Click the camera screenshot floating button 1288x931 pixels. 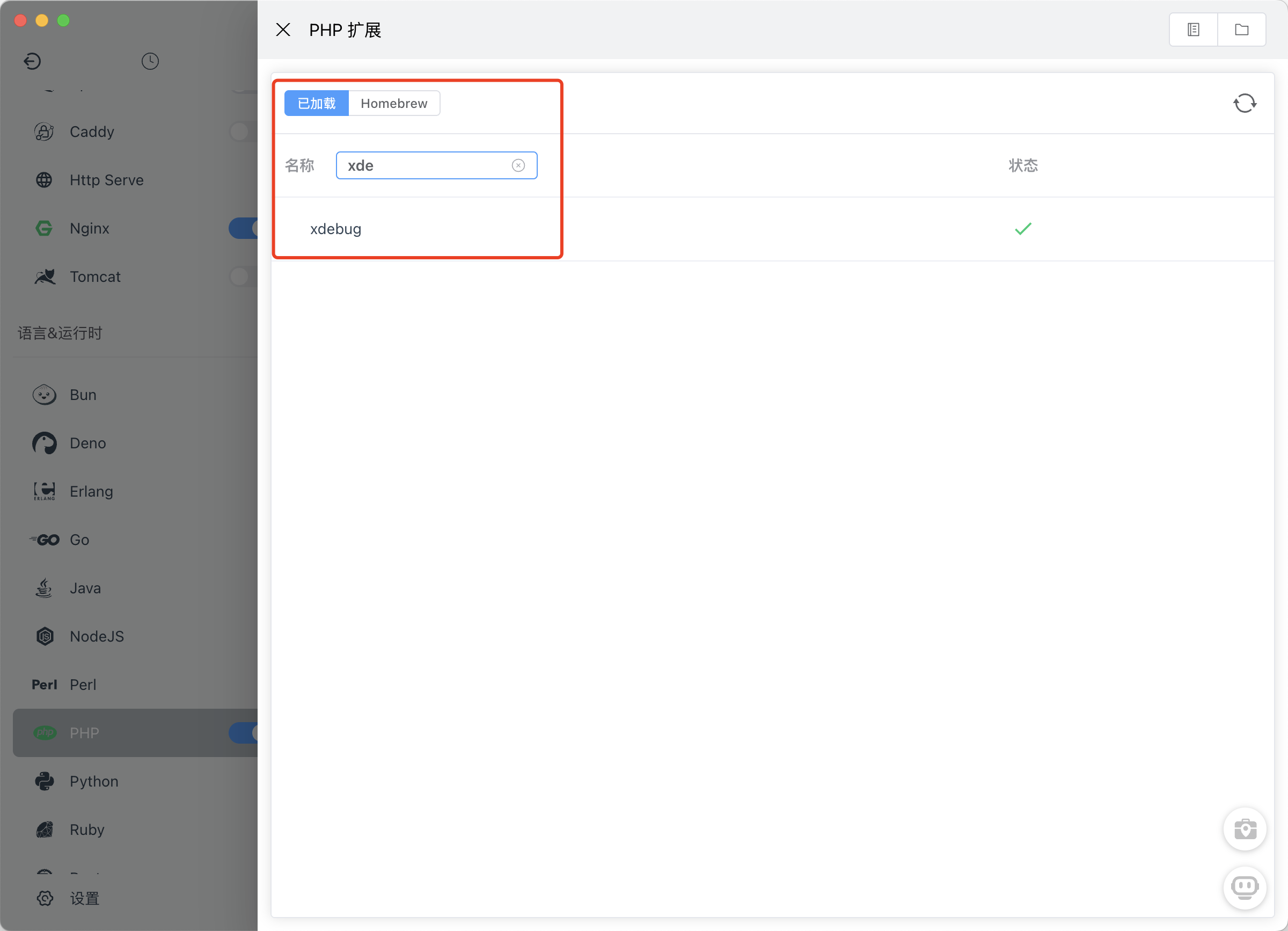1245,830
